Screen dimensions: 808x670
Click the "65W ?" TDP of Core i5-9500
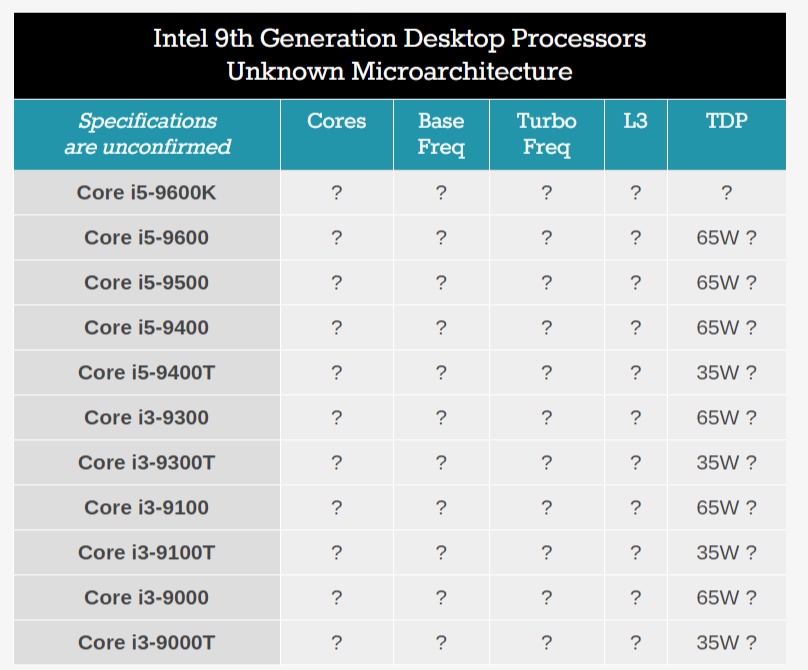pyautogui.click(x=727, y=282)
